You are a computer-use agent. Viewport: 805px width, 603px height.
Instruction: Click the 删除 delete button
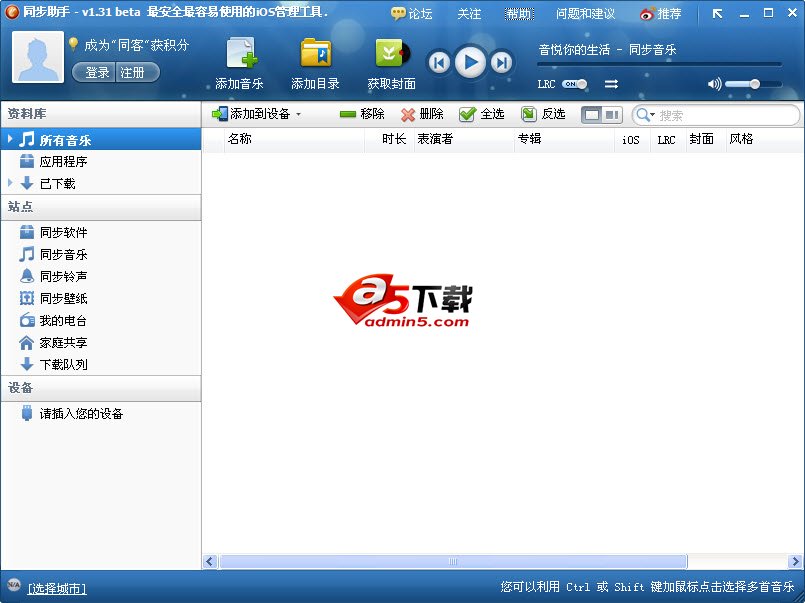pos(422,114)
